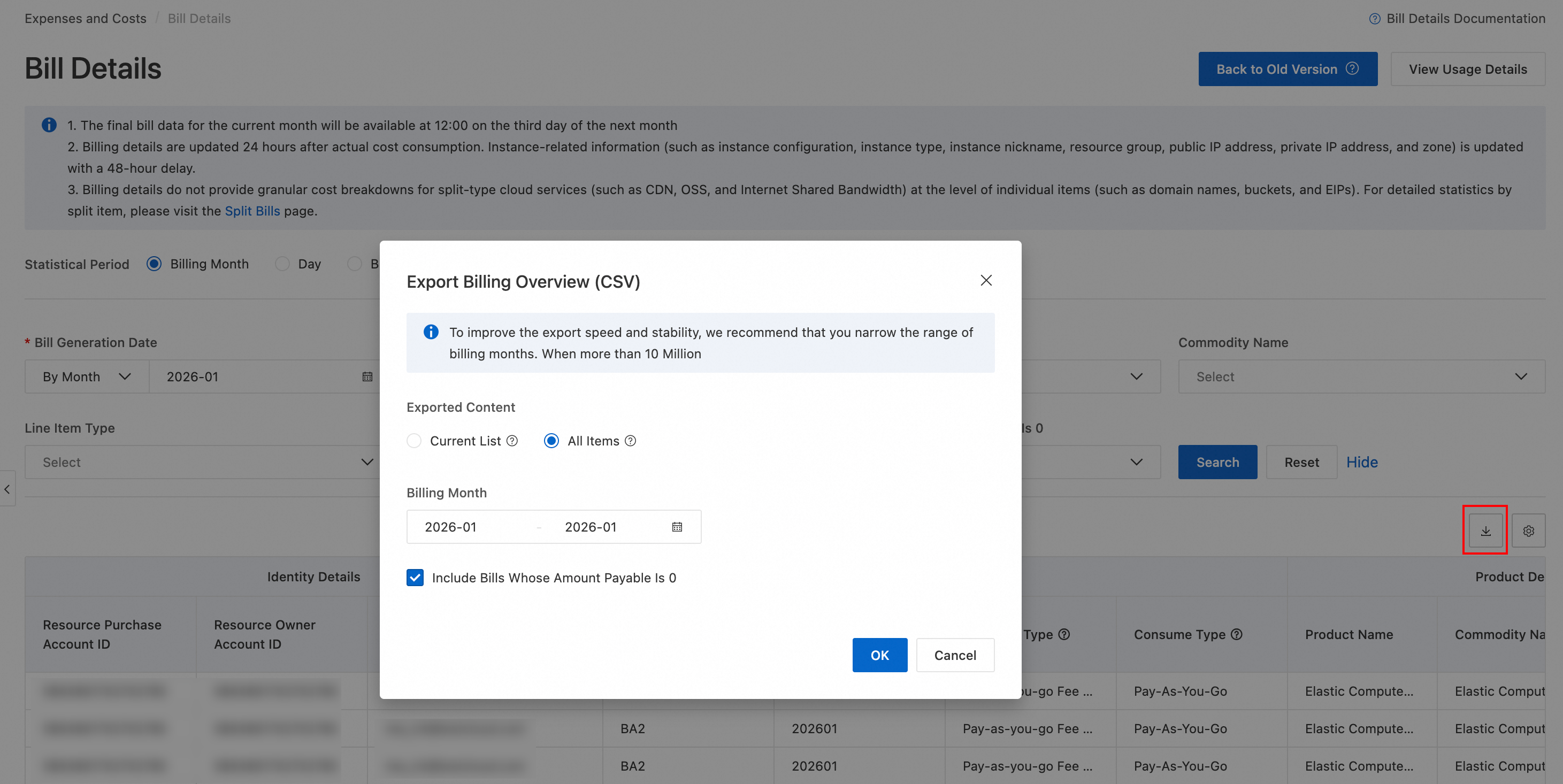Open column settings gear icon
The image size is (1563, 784).
pos(1528,531)
